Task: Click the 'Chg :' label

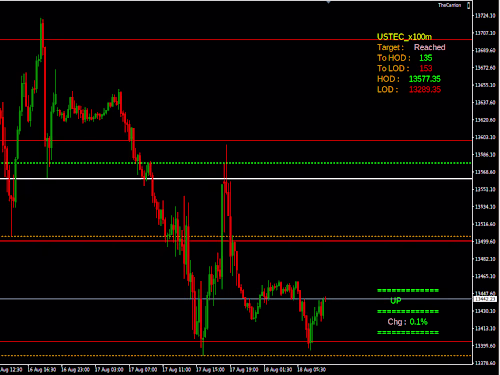Action: tap(397, 322)
